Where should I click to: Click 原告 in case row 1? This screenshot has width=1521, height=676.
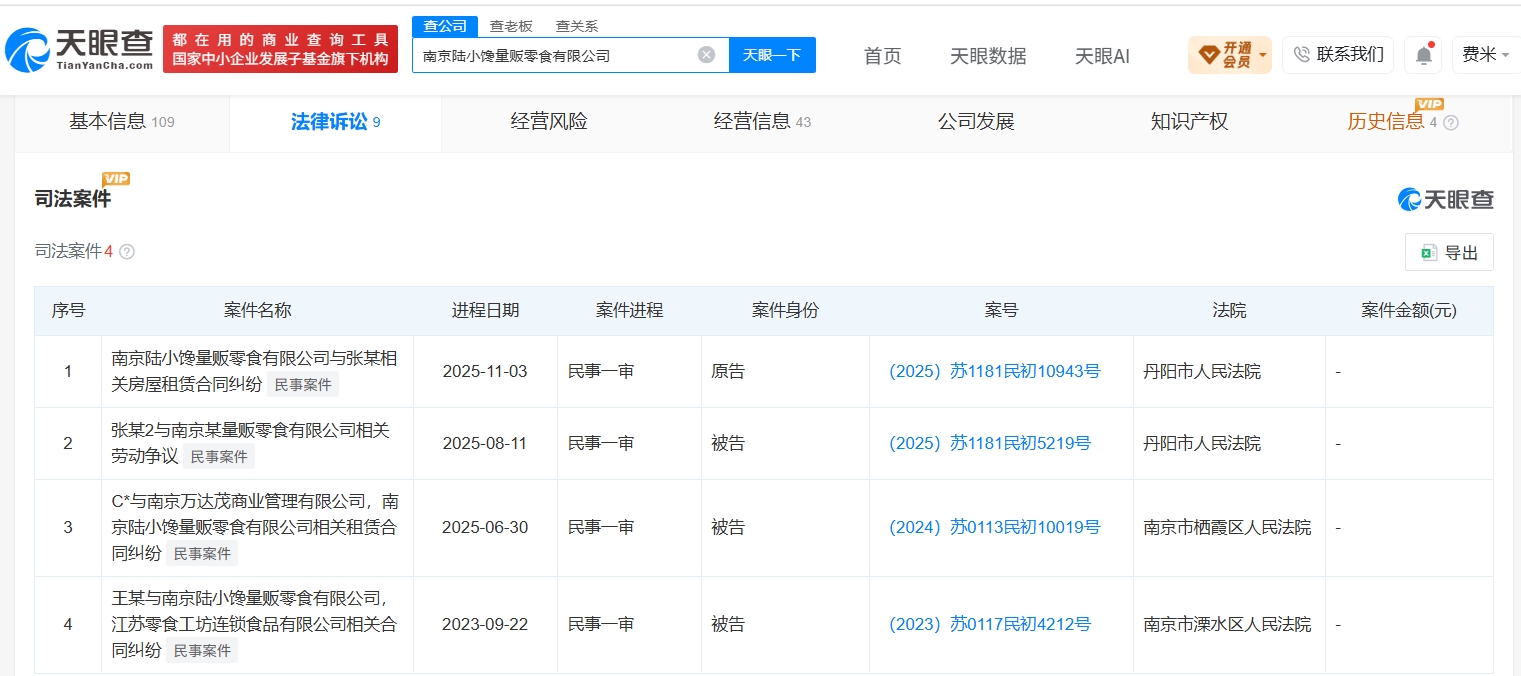728,371
